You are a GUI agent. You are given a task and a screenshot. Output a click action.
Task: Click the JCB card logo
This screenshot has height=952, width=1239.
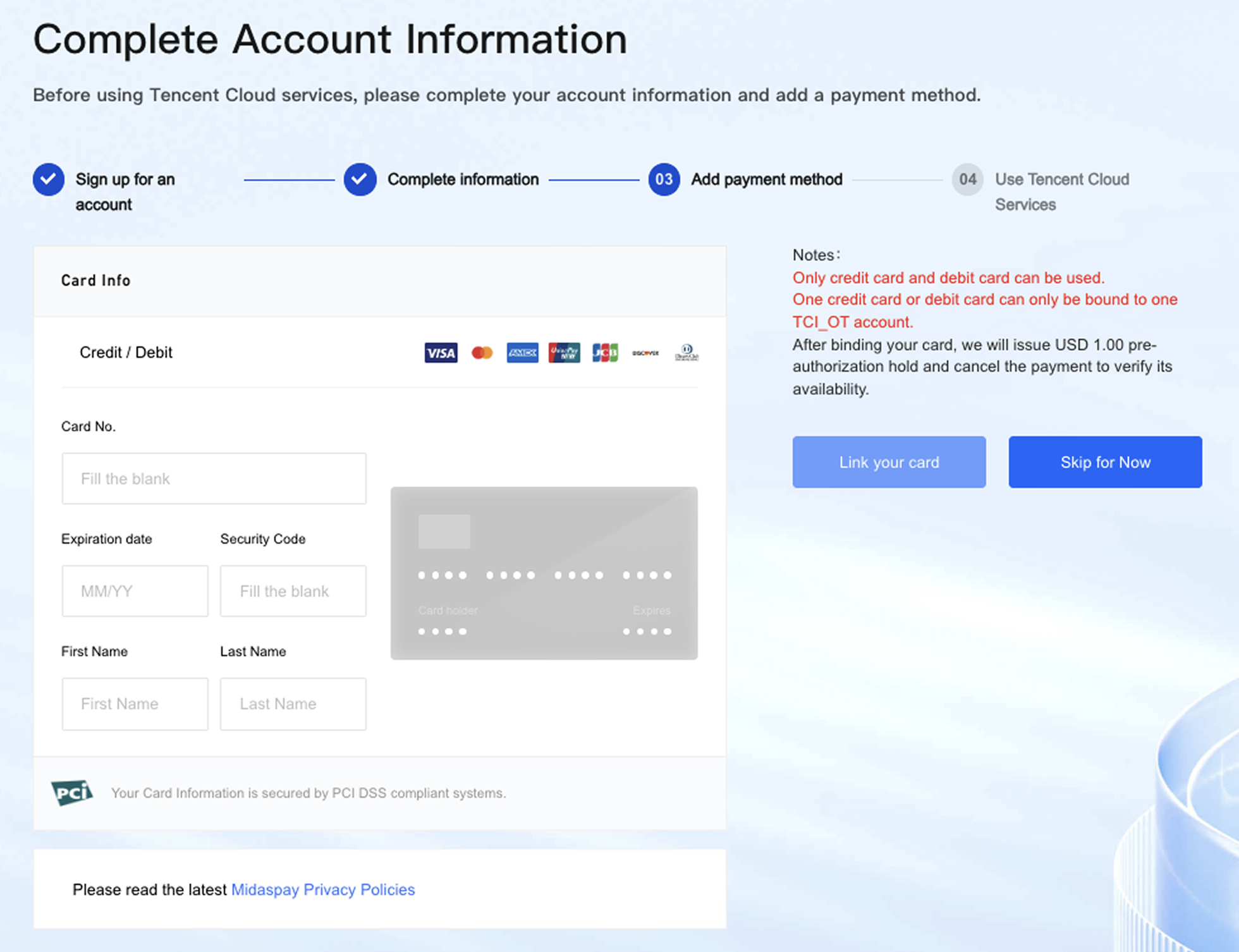click(605, 353)
